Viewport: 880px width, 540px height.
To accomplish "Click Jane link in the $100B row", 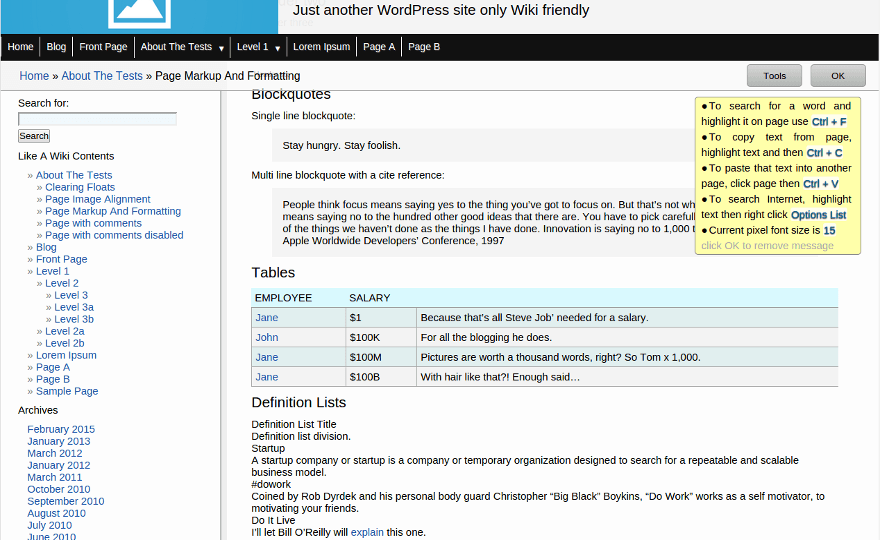I will (x=267, y=377).
